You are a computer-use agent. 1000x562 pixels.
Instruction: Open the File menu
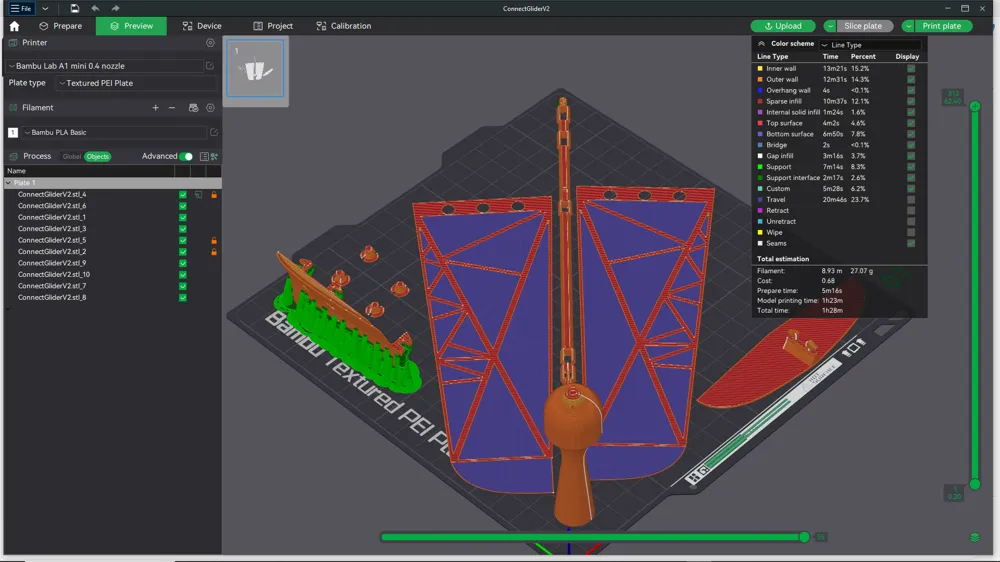[20, 8]
